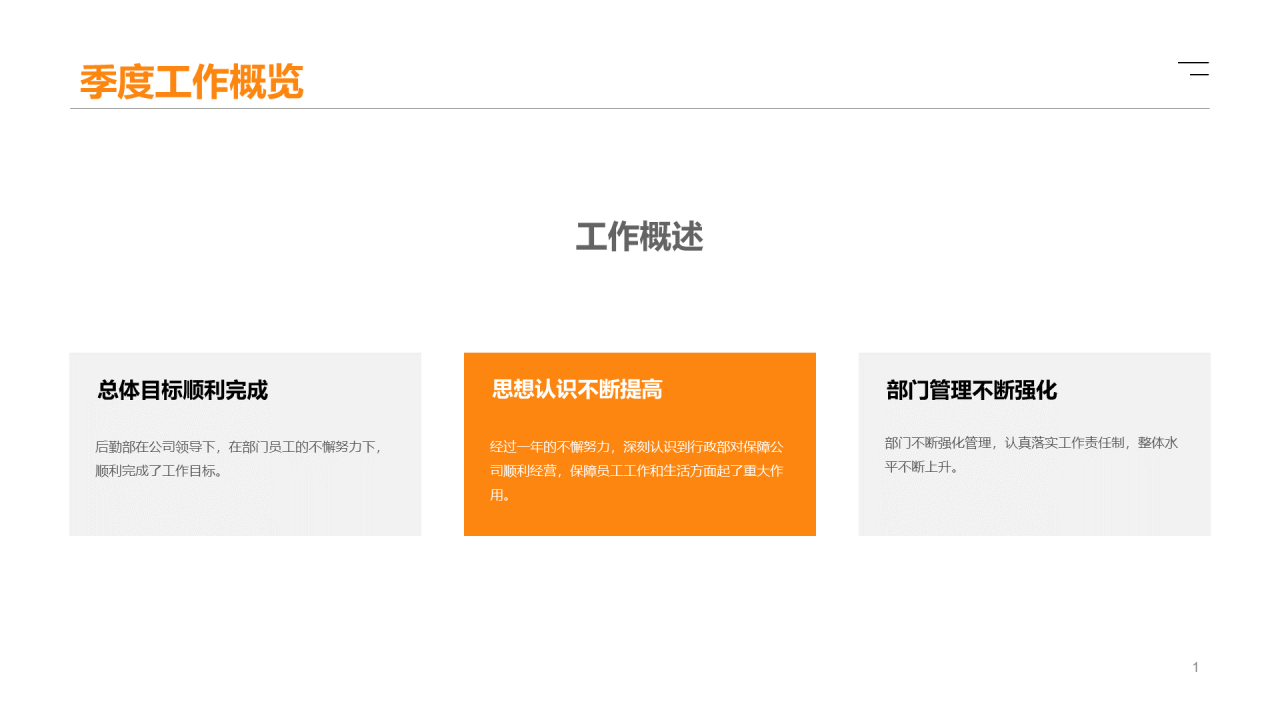Click the paragraph starting with 后勤部在公司领导下
This screenshot has height=720, width=1280.
click(x=239, y=459)
